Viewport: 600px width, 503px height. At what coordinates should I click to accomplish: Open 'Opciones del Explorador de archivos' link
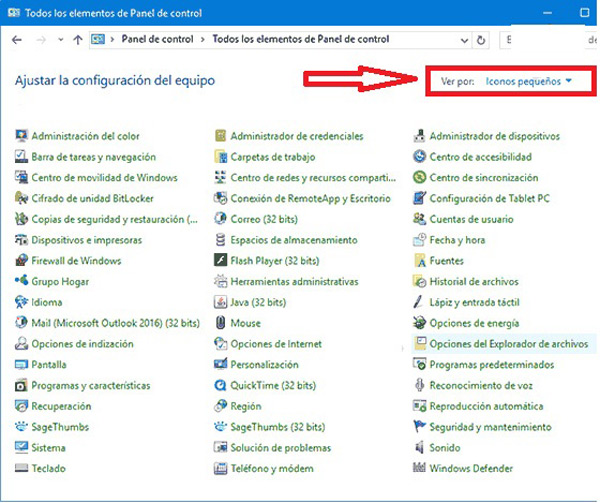click(x=509, y=343)
